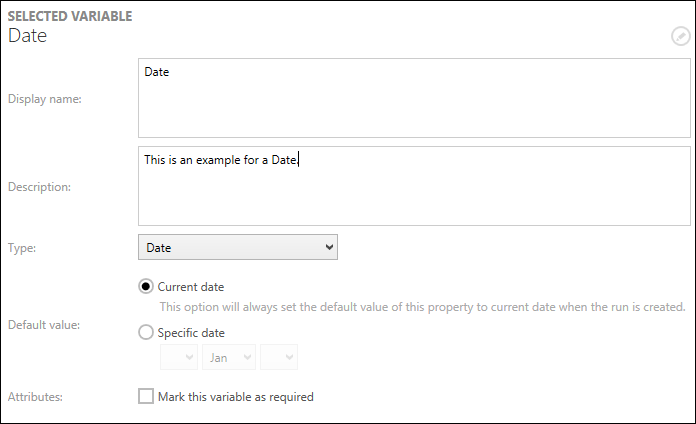The image size is (696, 424).
Task: Choose the Specific date radio option
Action: tap(146, 333)
